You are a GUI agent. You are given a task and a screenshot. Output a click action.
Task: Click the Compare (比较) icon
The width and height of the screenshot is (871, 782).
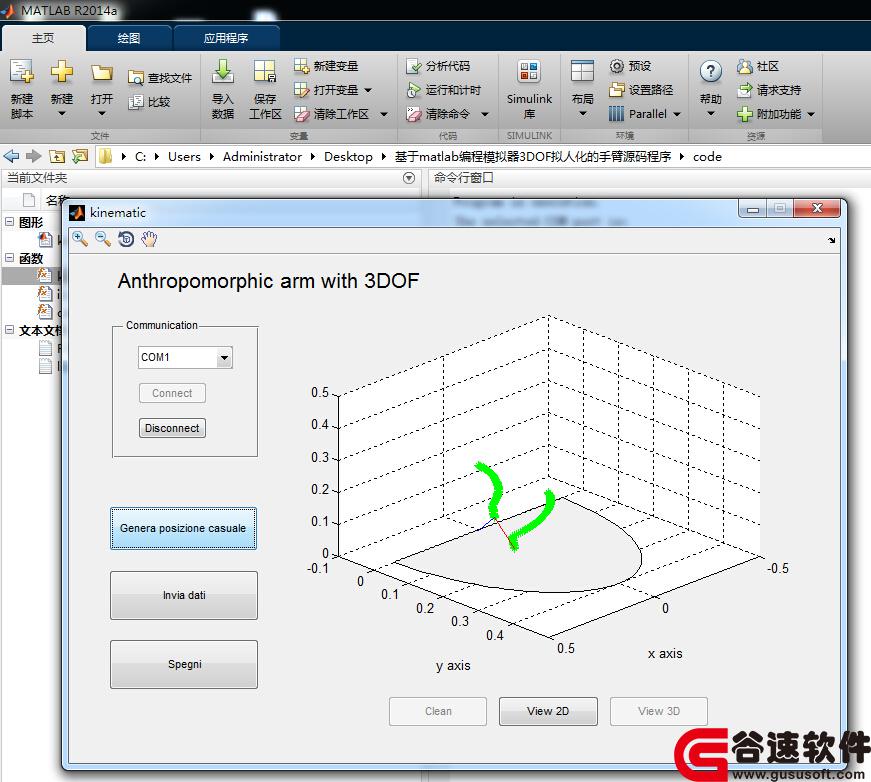pyautogui.click(x=136, y=102)
